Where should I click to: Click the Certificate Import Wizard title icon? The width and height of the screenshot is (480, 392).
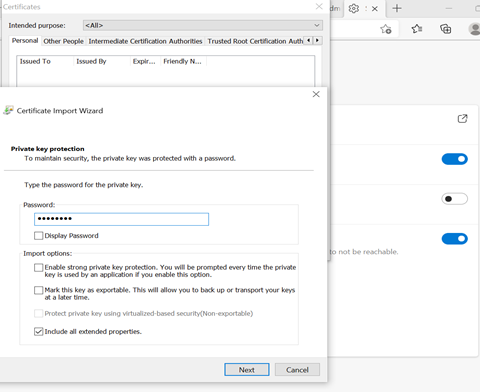pos(8,110)
